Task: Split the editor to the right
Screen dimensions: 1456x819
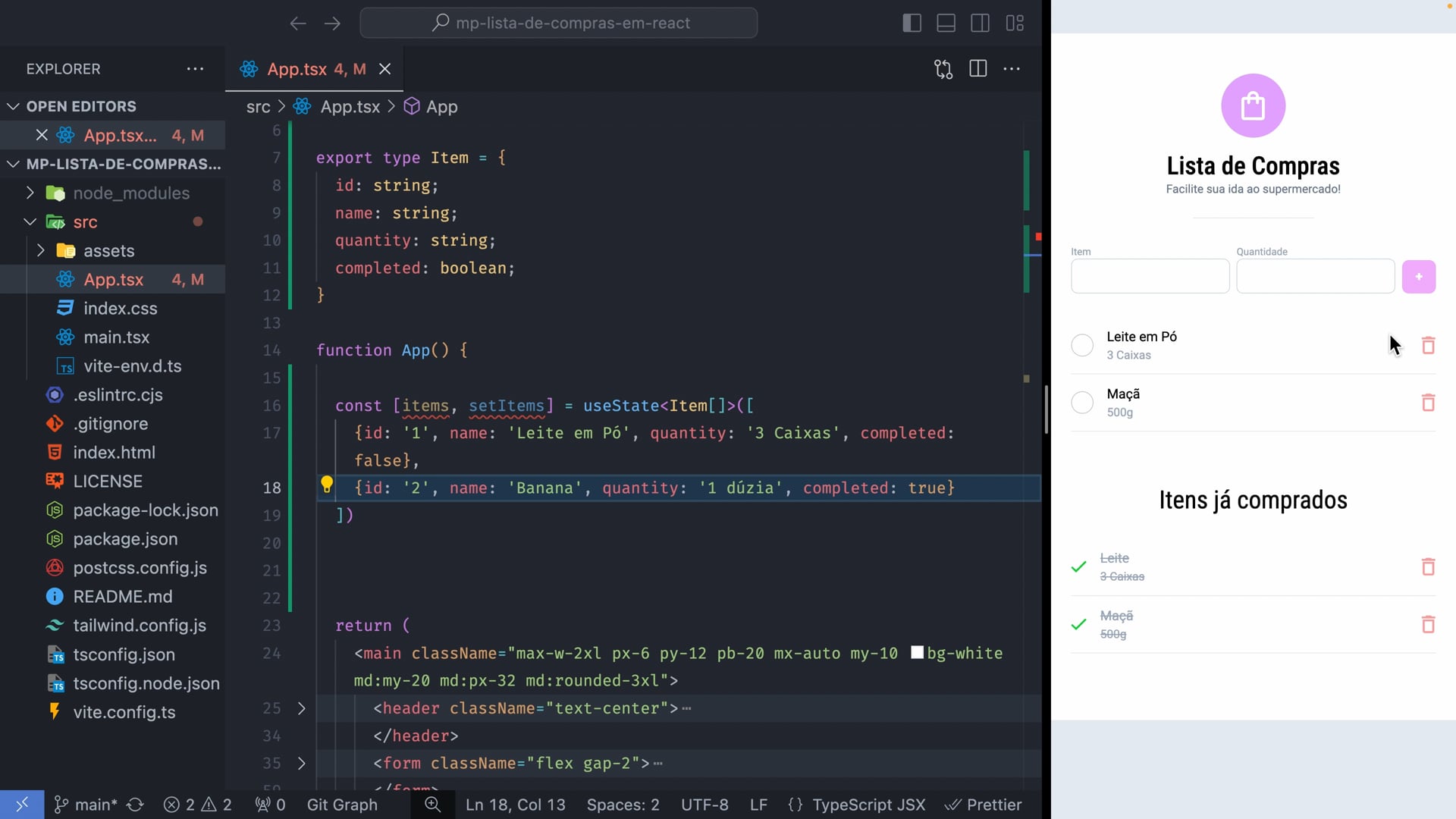Action: pos(978,69)
